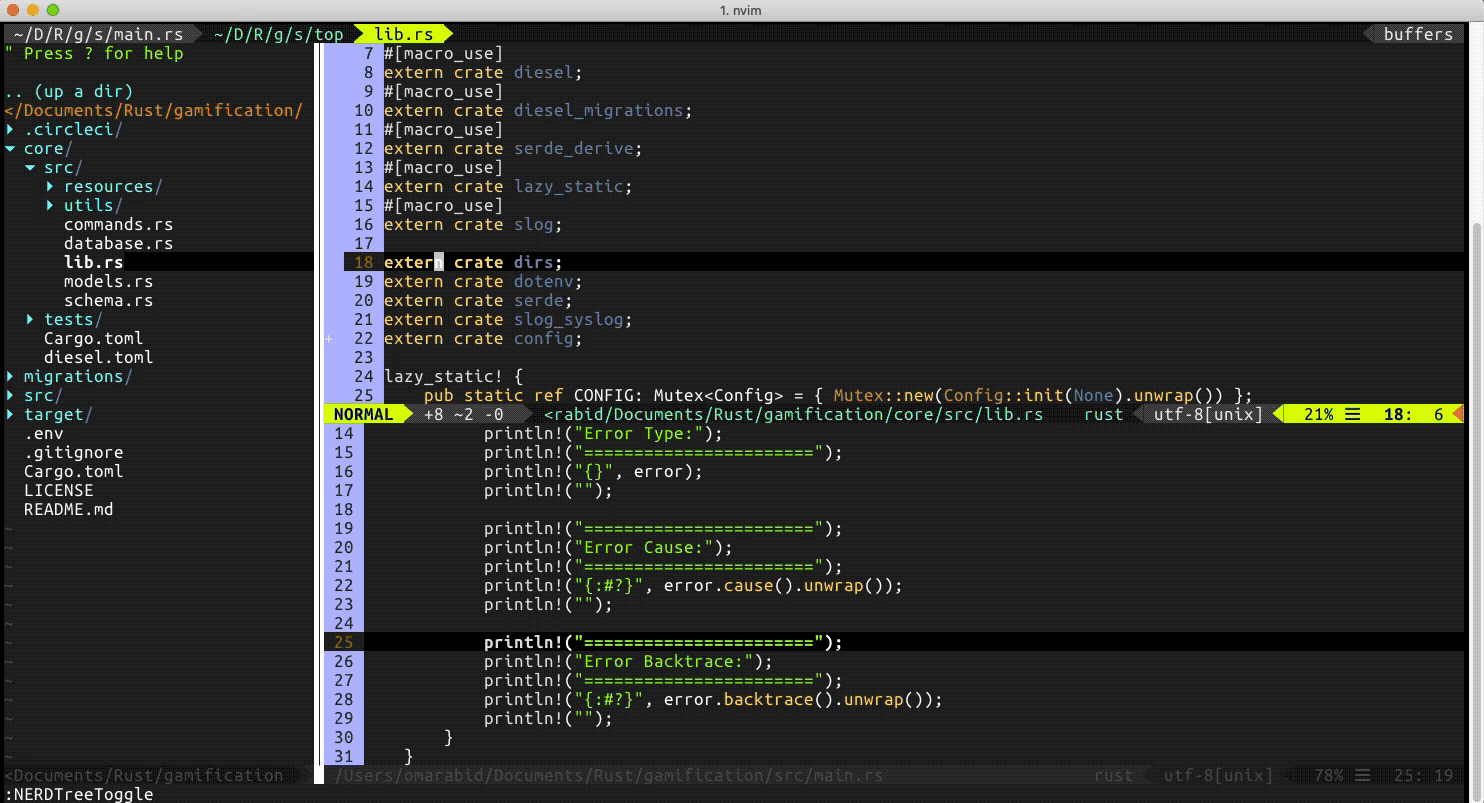Click the 21% position indicator
The image size is (1484, 803).
[x=1318, y=414]
